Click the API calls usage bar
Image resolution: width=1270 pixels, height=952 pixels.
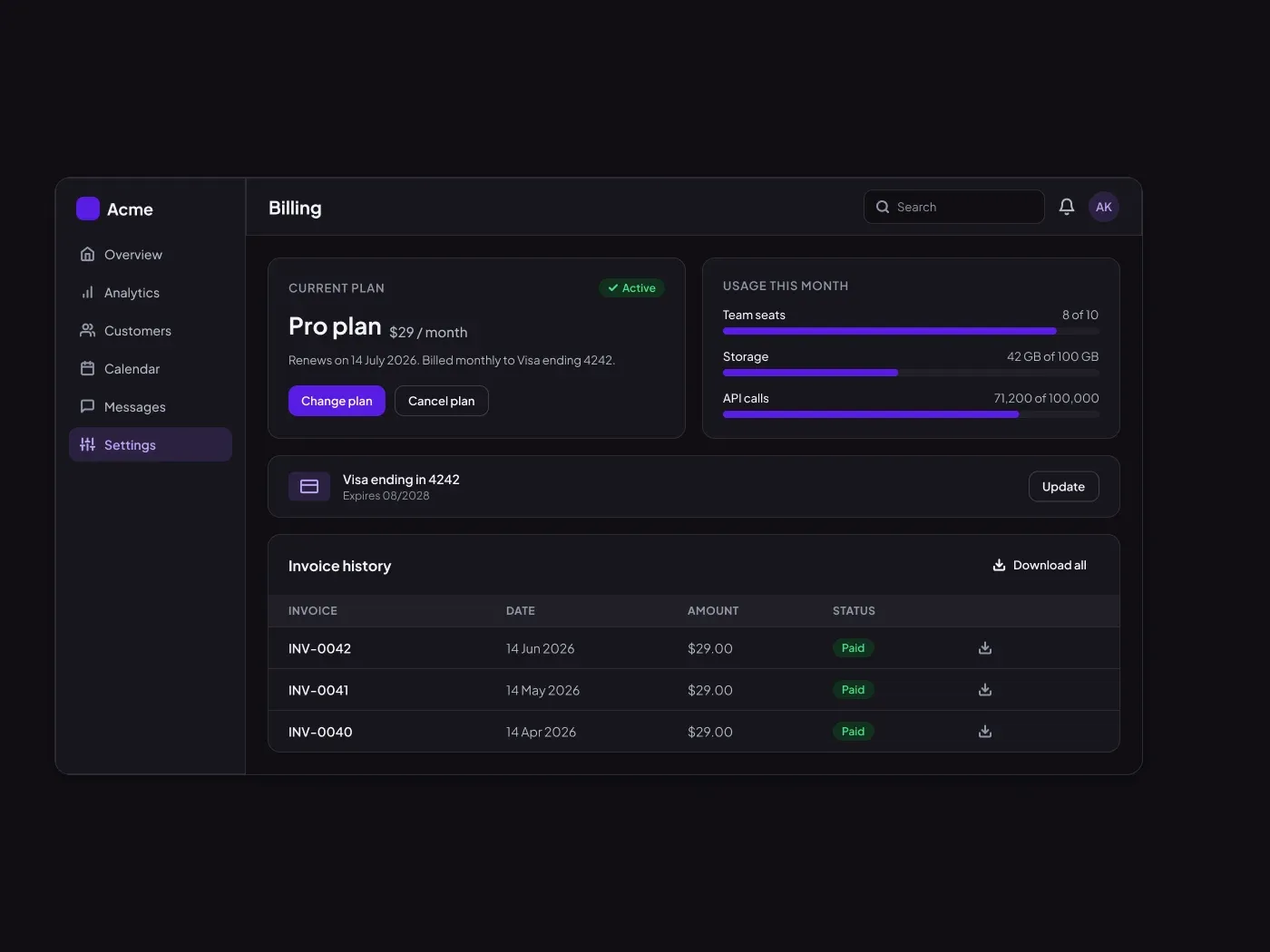(911, 414)
